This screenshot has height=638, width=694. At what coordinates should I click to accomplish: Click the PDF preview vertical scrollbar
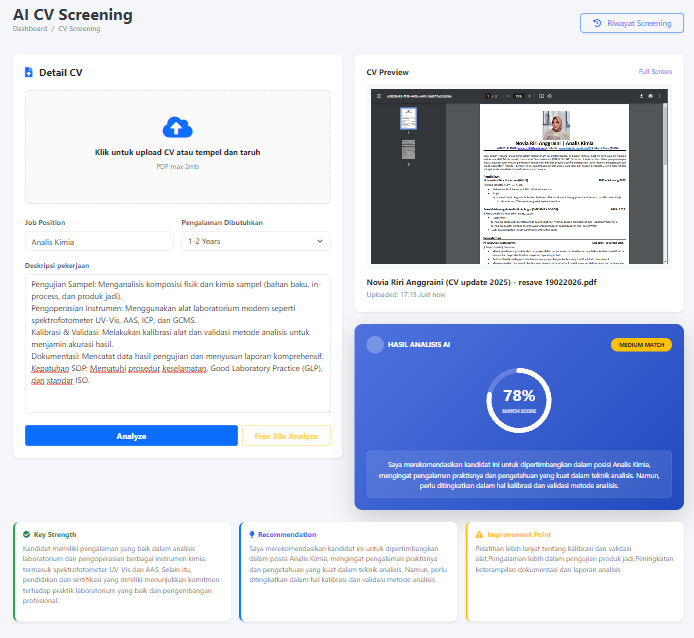[665, 183]
